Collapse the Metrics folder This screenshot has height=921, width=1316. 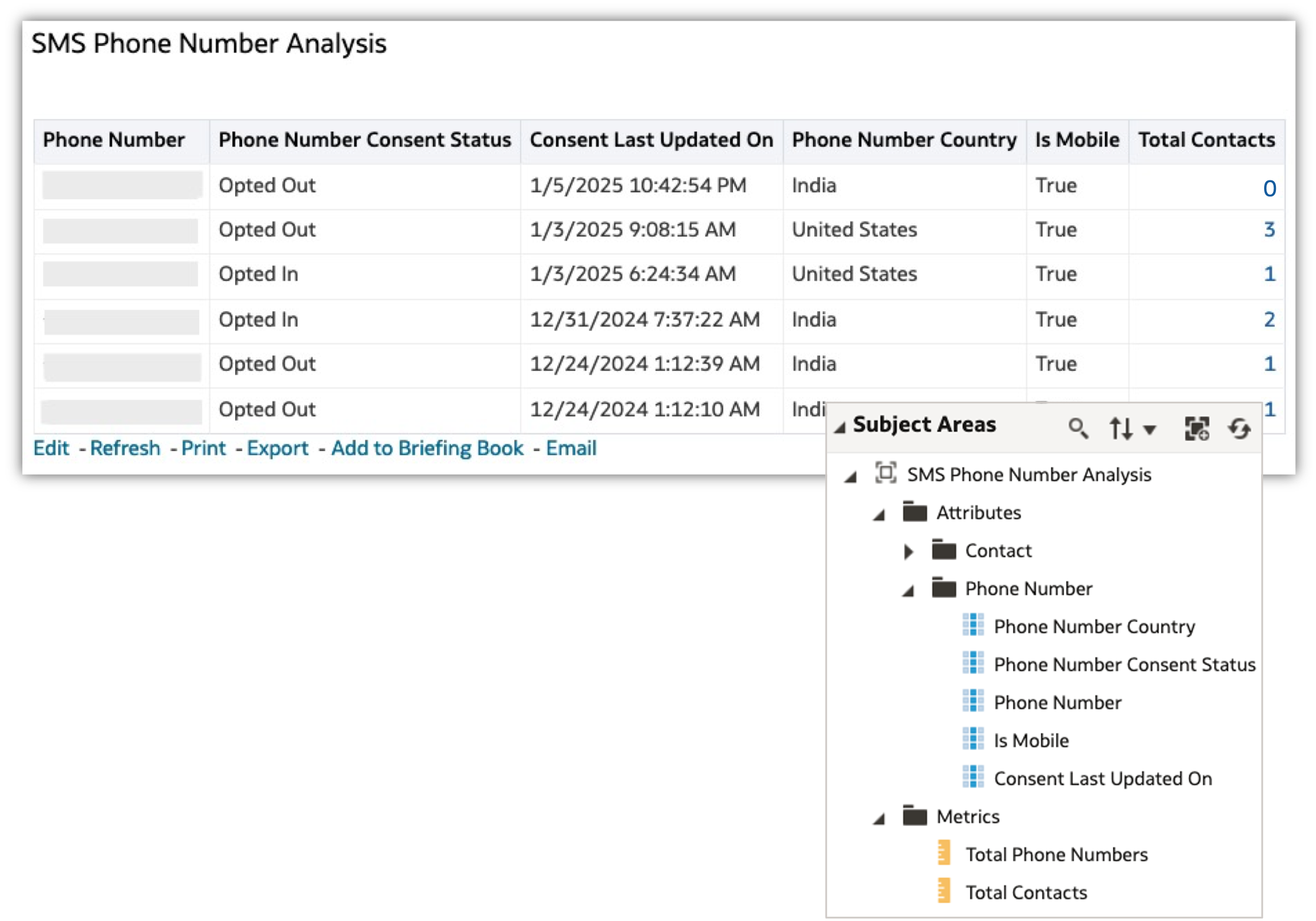(x=879, y=818)
